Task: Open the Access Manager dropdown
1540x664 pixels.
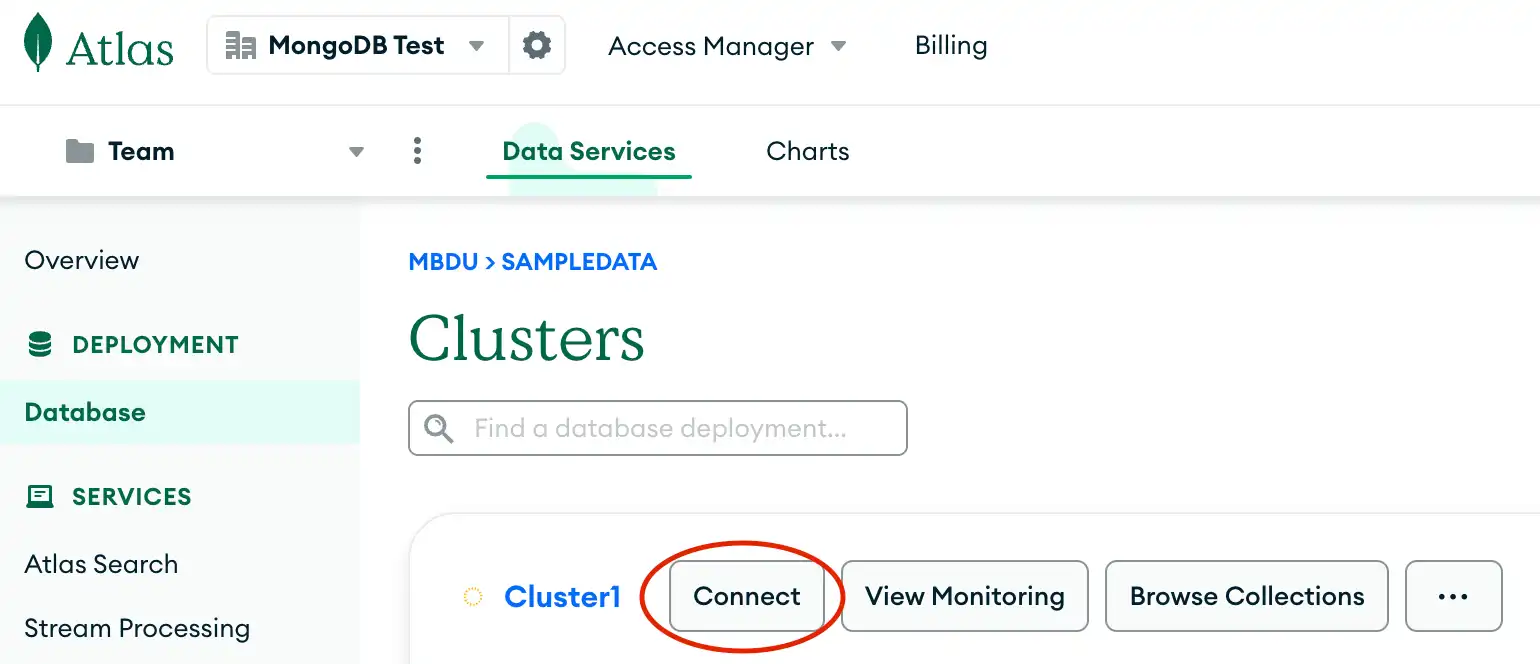Action: tap(838, 45)
